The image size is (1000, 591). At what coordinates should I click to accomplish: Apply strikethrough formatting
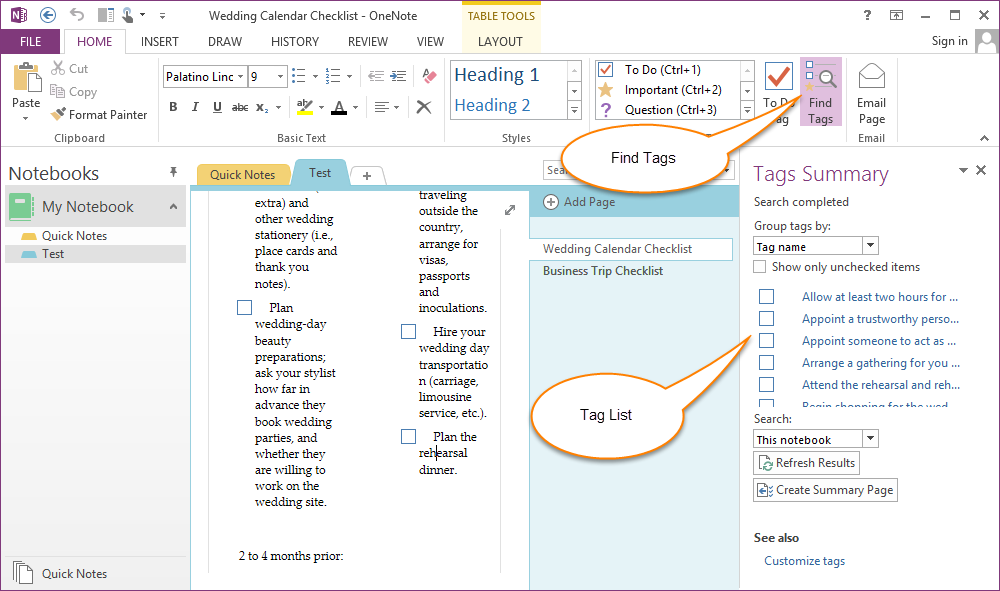pos(240,107)
